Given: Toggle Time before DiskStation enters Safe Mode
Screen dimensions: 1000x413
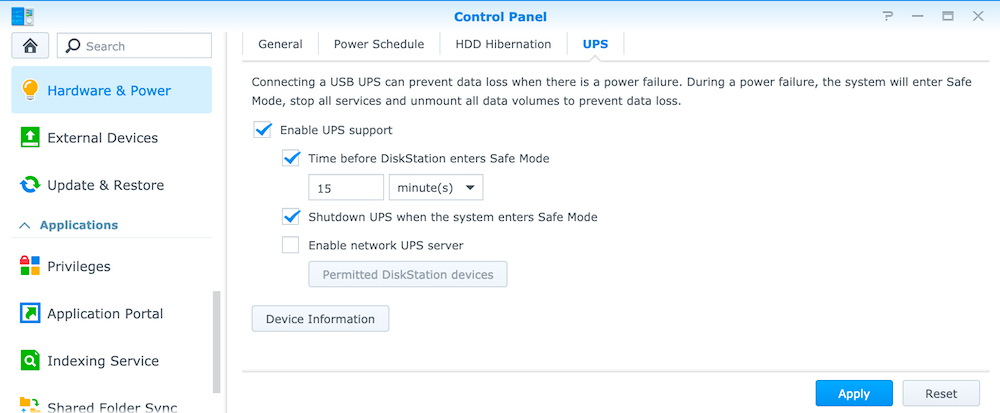Looking at the screenshot, I should pos(291,159).
